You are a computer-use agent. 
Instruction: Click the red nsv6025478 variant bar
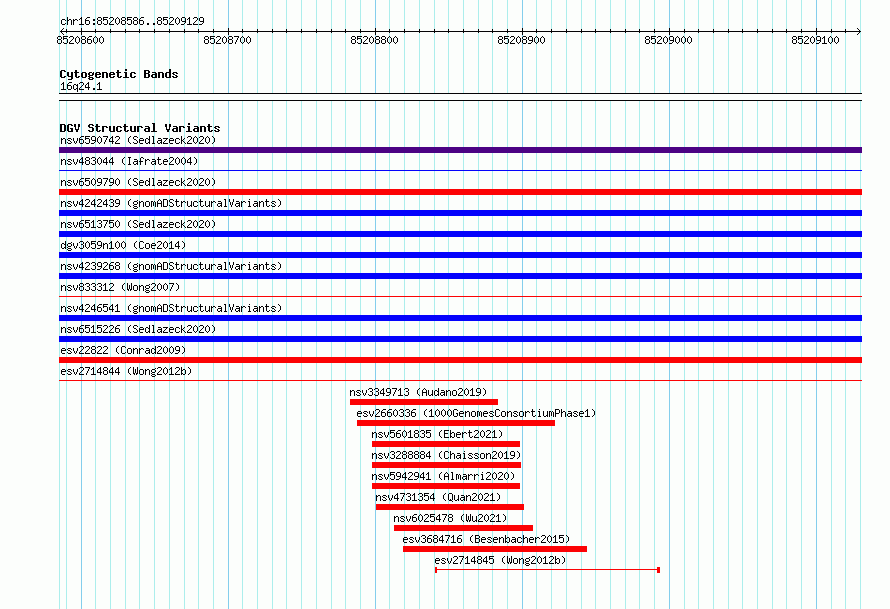tap(463, 528)
